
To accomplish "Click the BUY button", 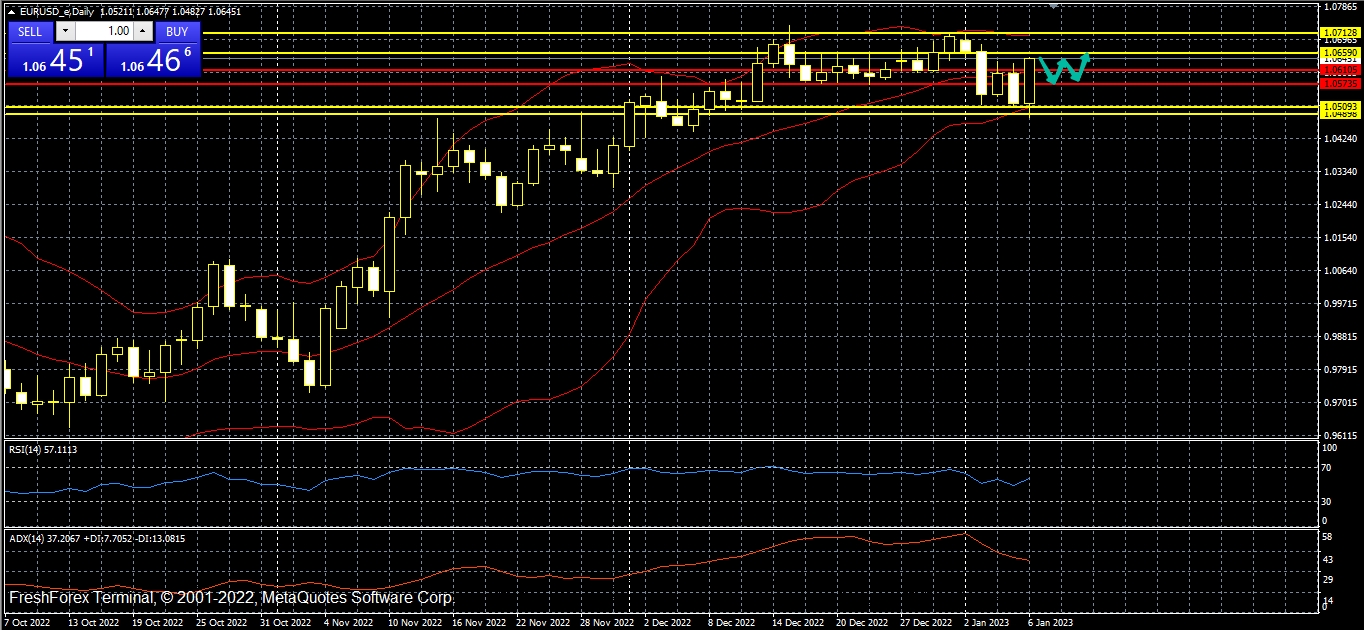I will click(177, 31).
